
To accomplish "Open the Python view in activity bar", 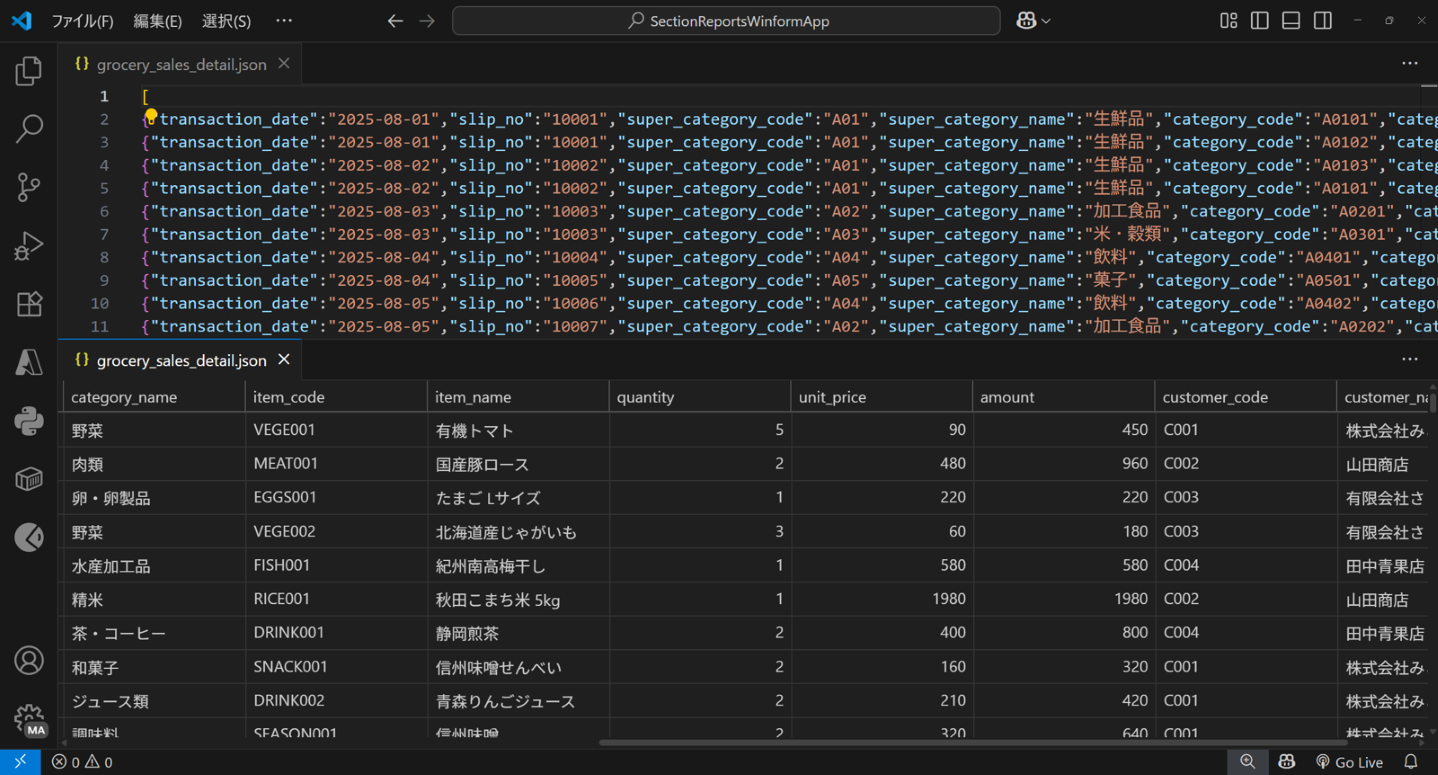I will click(x=29, y=421).
